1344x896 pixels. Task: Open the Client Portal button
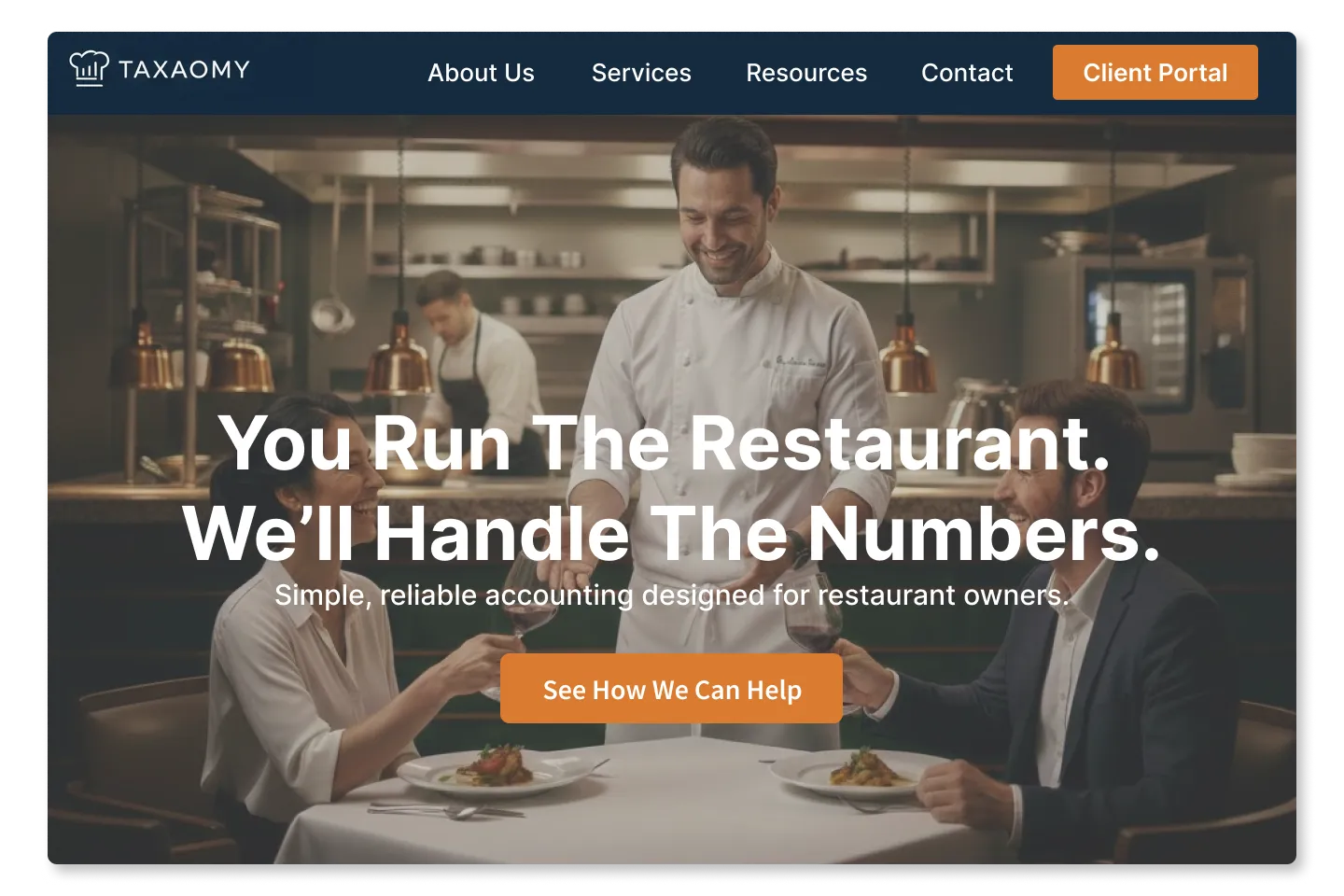click(x=1155, y=72)
